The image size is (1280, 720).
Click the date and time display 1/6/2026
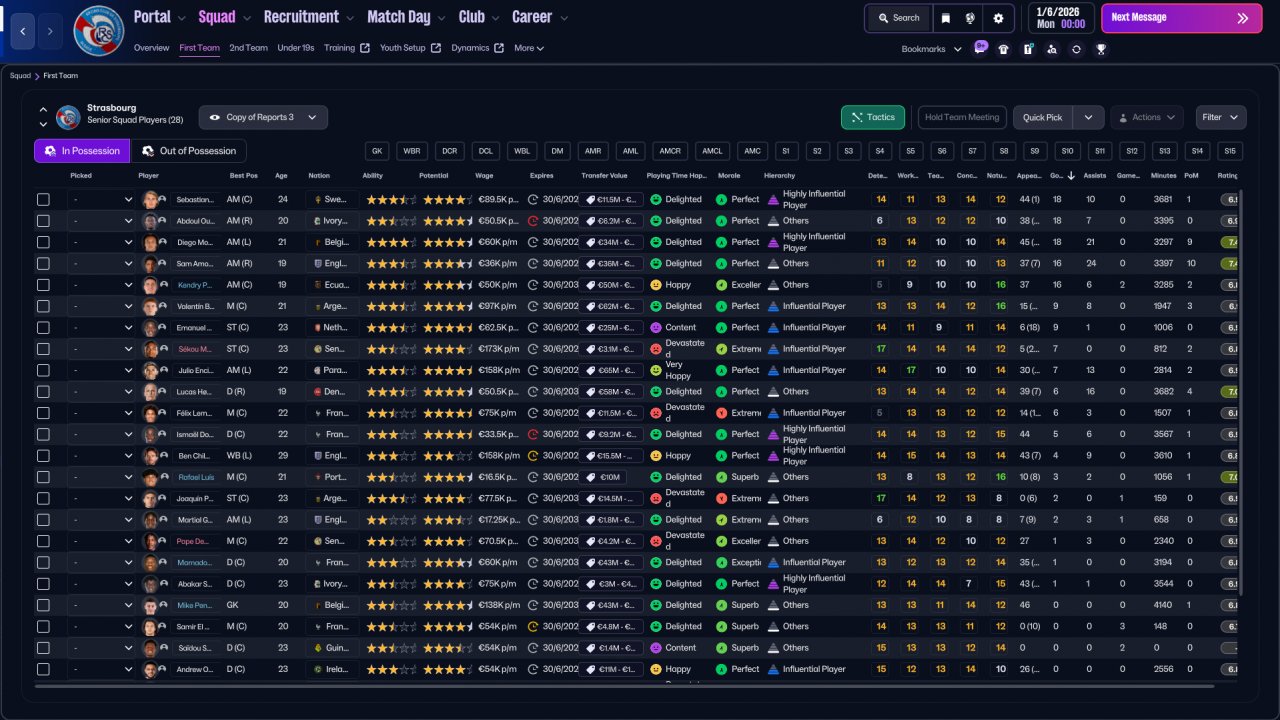pos(1059,18)
